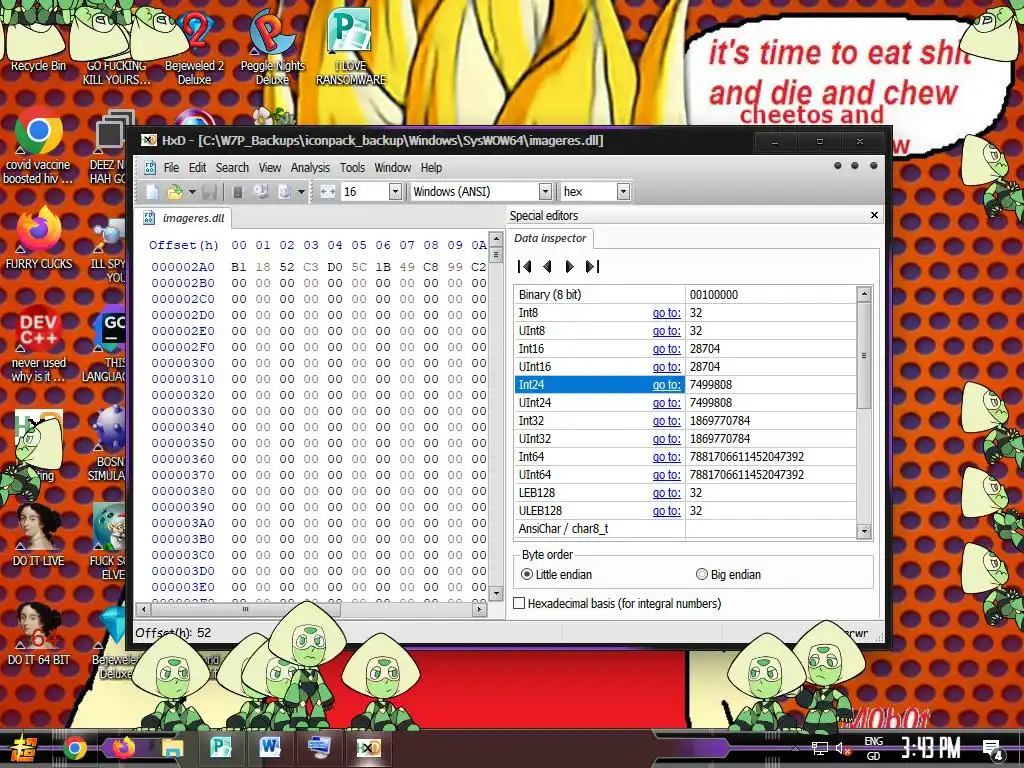
Task: Click the go to link for UInt32
Action: pos(666,439)
